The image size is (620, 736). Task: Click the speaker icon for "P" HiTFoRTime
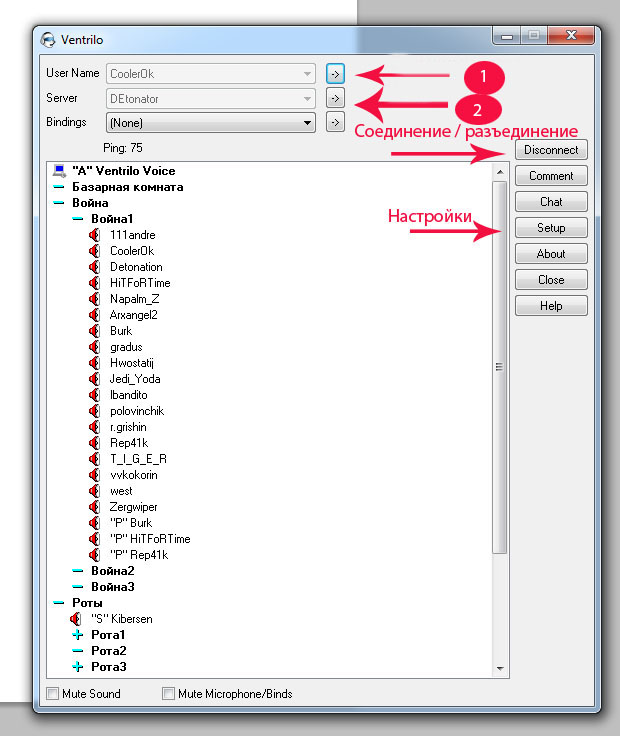pyautogui.click(x=94, y=539)
